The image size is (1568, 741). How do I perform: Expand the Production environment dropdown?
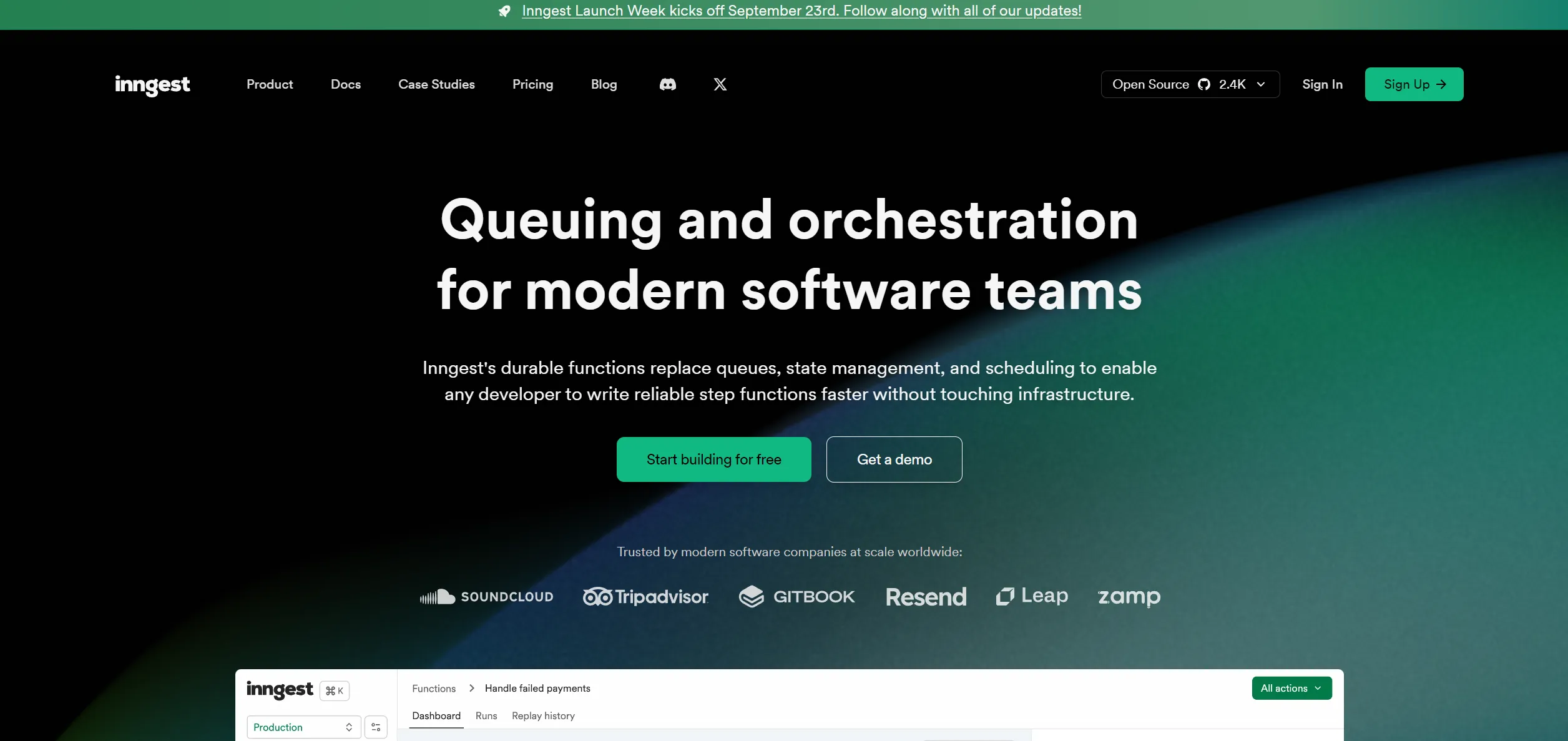coord(303,727)
